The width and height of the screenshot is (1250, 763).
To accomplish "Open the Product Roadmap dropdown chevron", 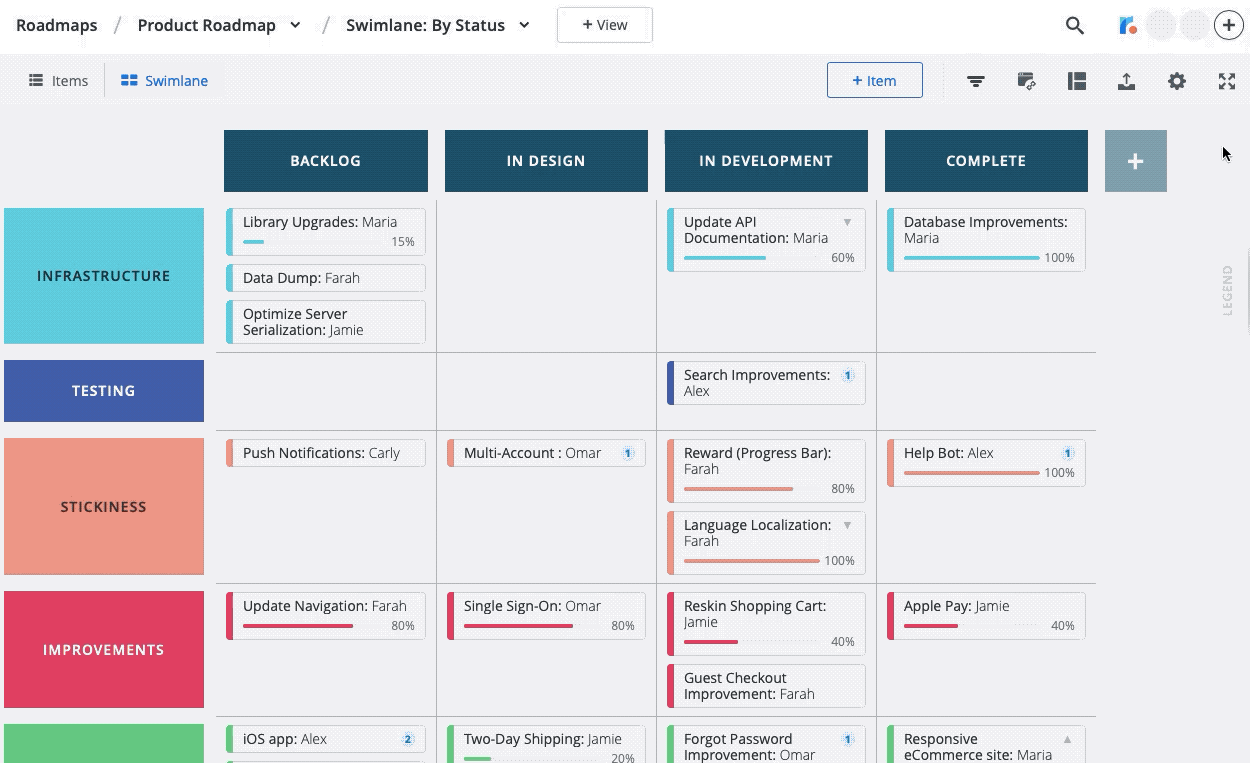I will (295, 26).
